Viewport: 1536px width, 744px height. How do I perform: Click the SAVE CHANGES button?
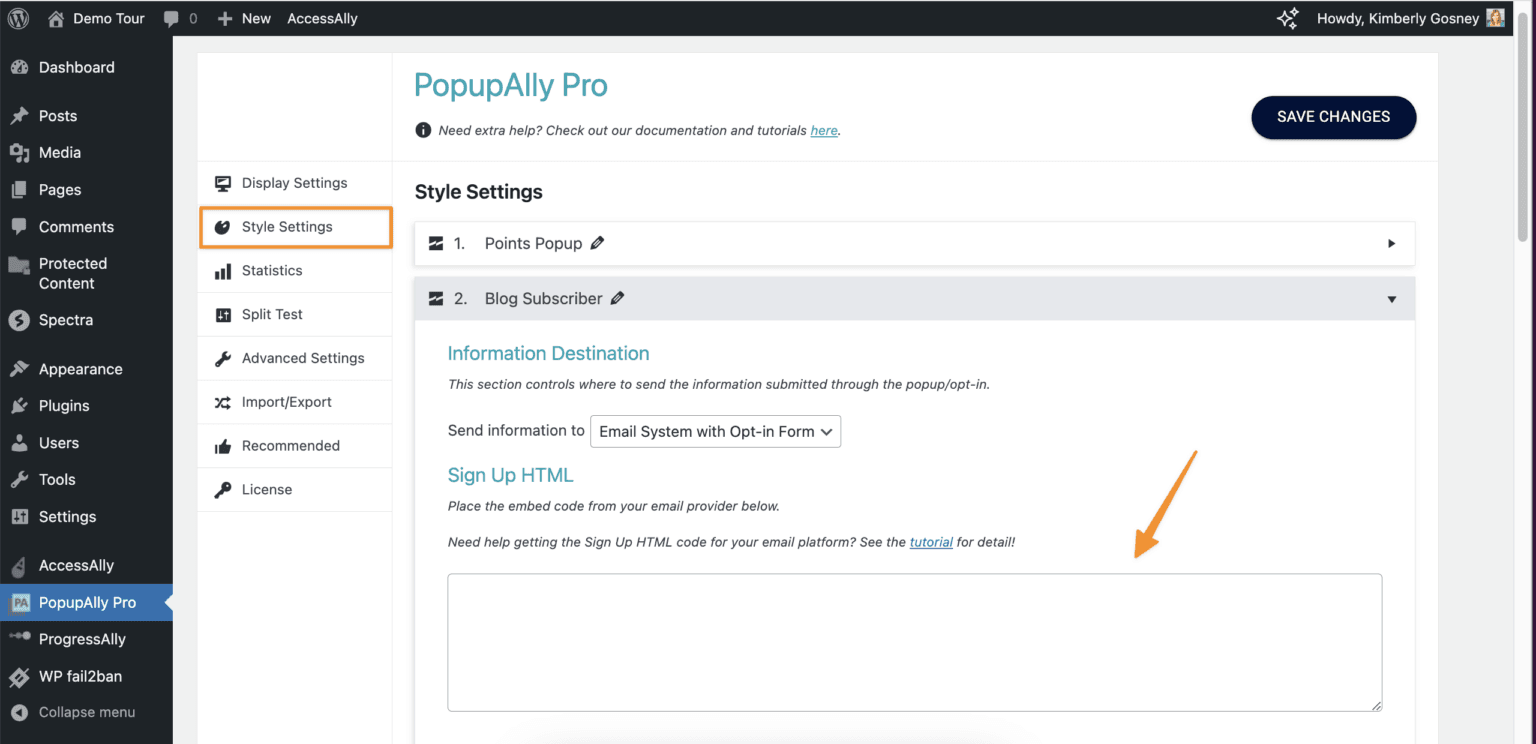1333,117
